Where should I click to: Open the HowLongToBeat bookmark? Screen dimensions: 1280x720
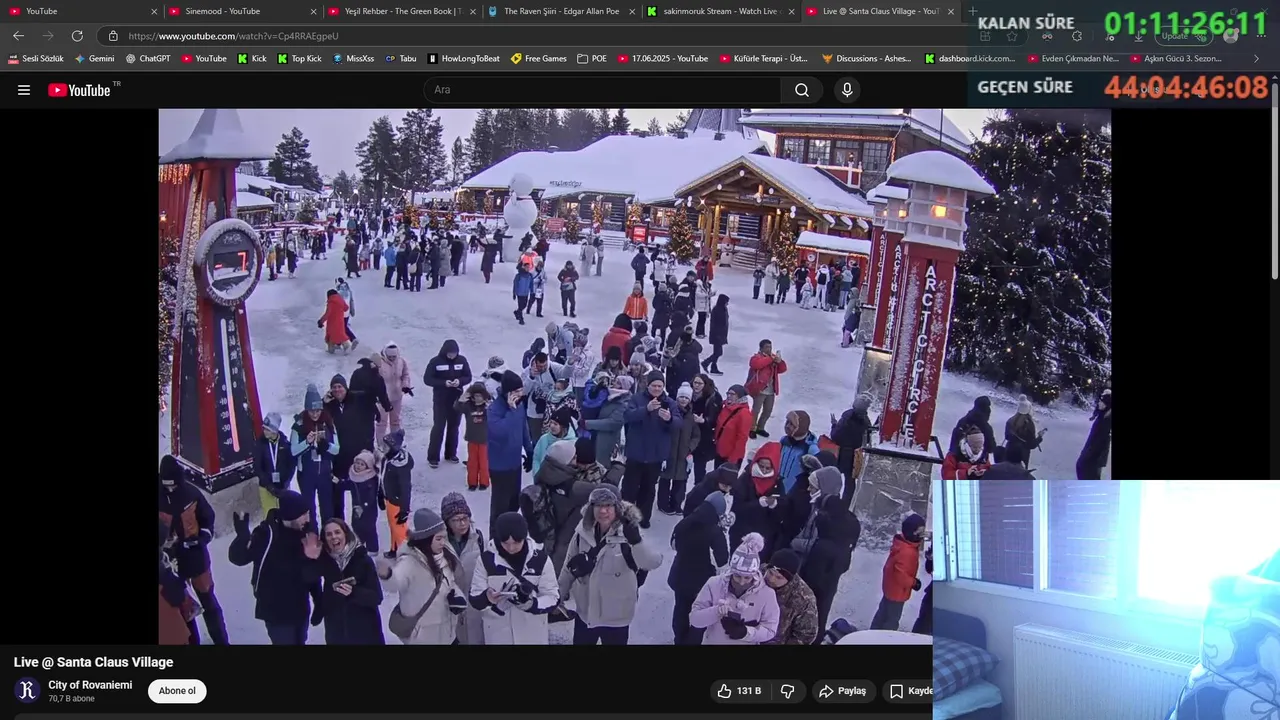click(463, 59)
